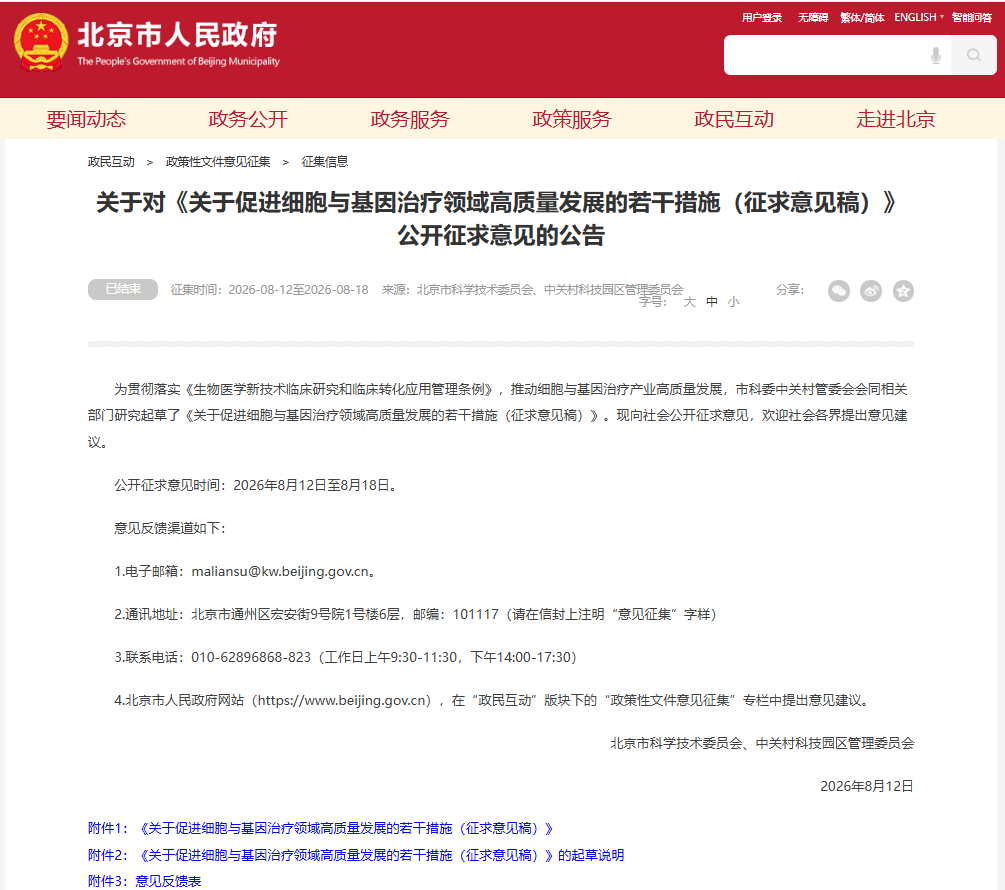Set font size to 中
The image size is (1005, 890).
pos(712,302)
